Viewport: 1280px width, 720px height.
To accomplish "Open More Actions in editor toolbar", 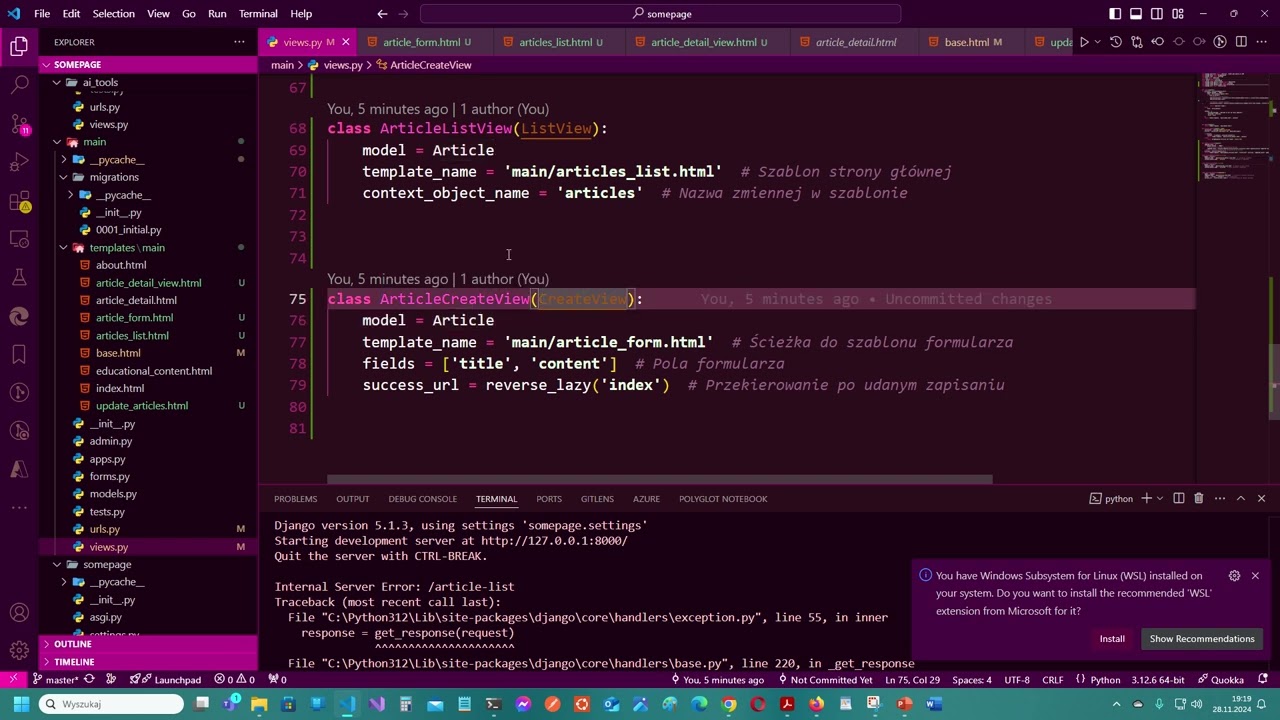I will [x=1262, y=42].
